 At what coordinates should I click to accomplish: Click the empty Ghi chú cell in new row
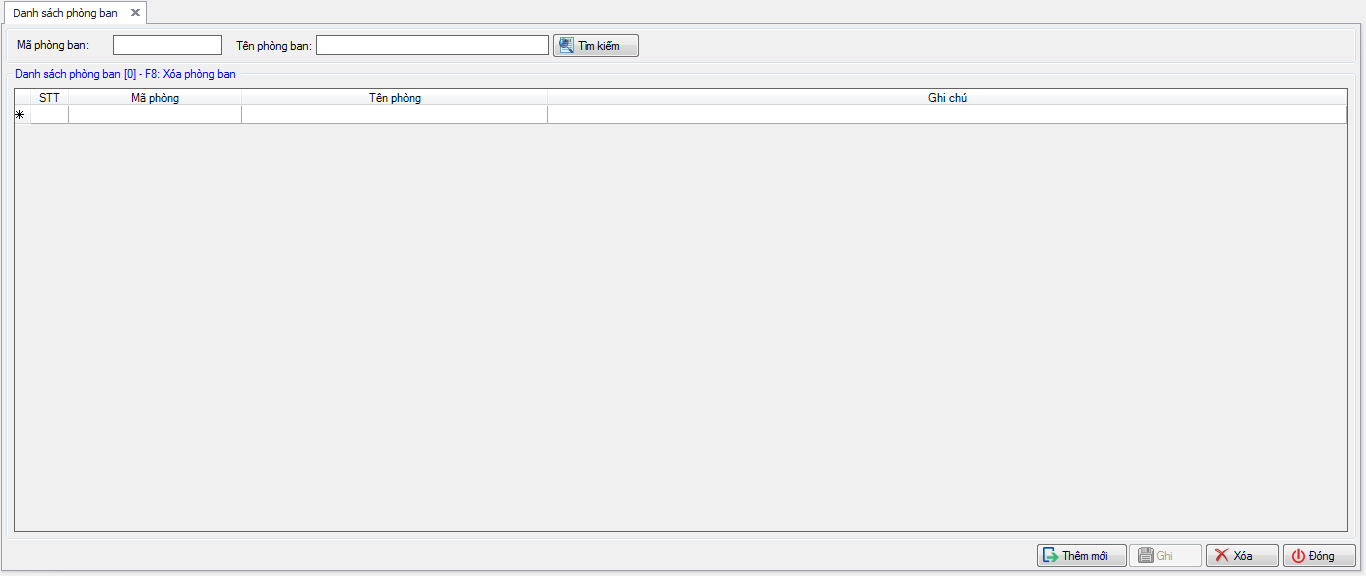click(x=946, y=115)
